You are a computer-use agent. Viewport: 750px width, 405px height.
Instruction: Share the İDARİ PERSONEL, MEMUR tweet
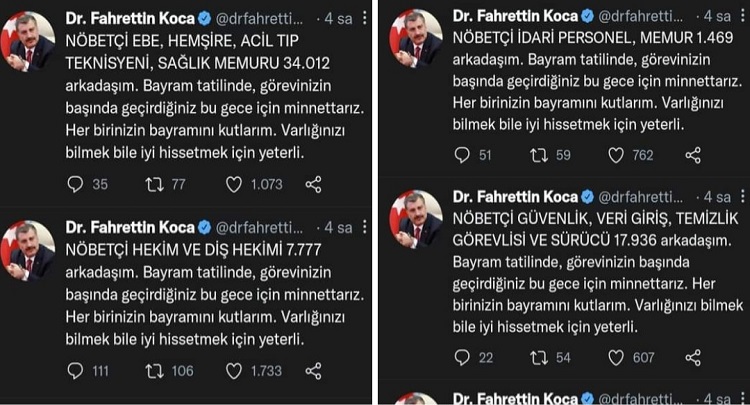(692, 155)
